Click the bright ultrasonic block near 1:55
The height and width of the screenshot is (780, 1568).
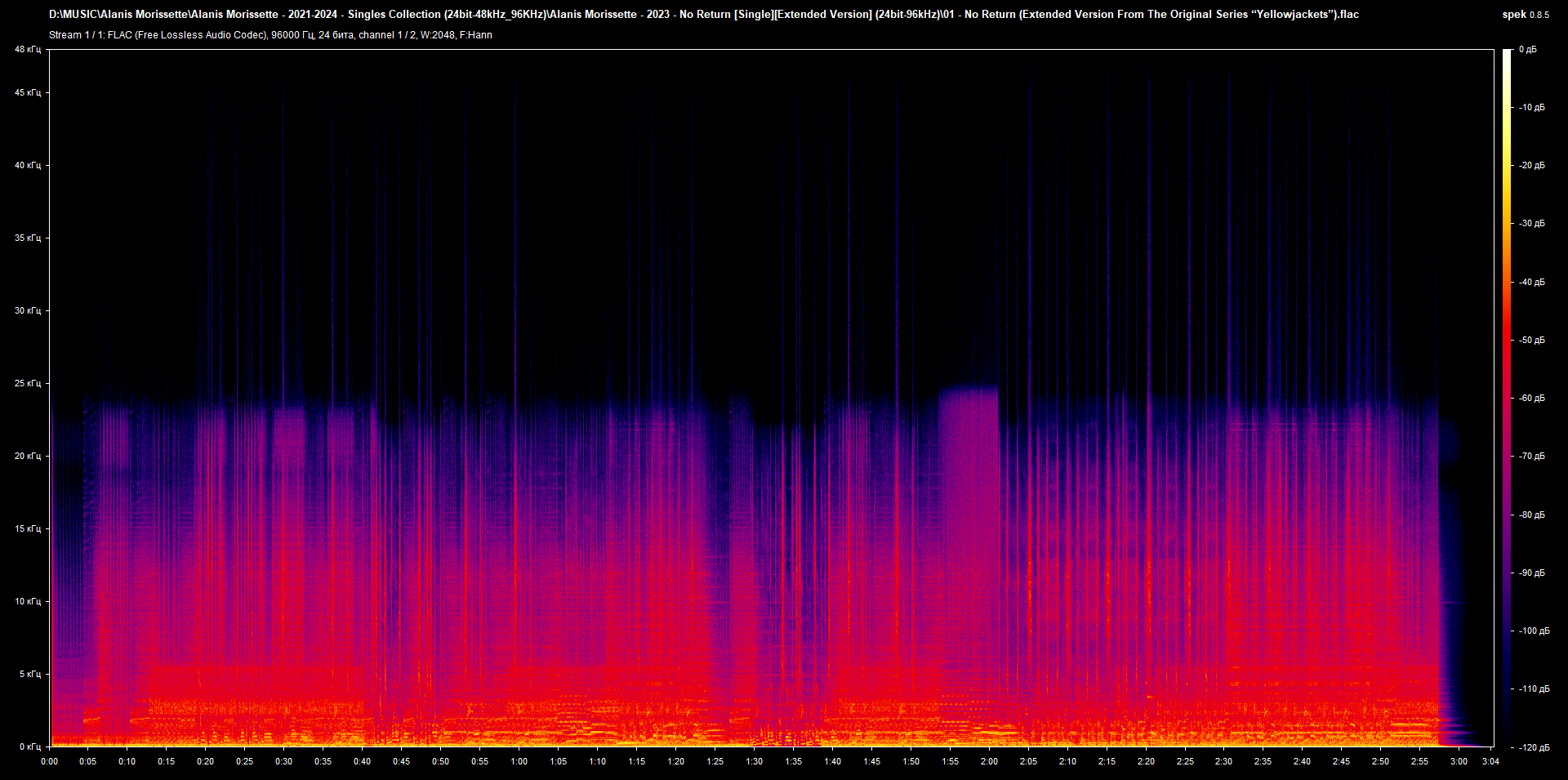[968, 400]
